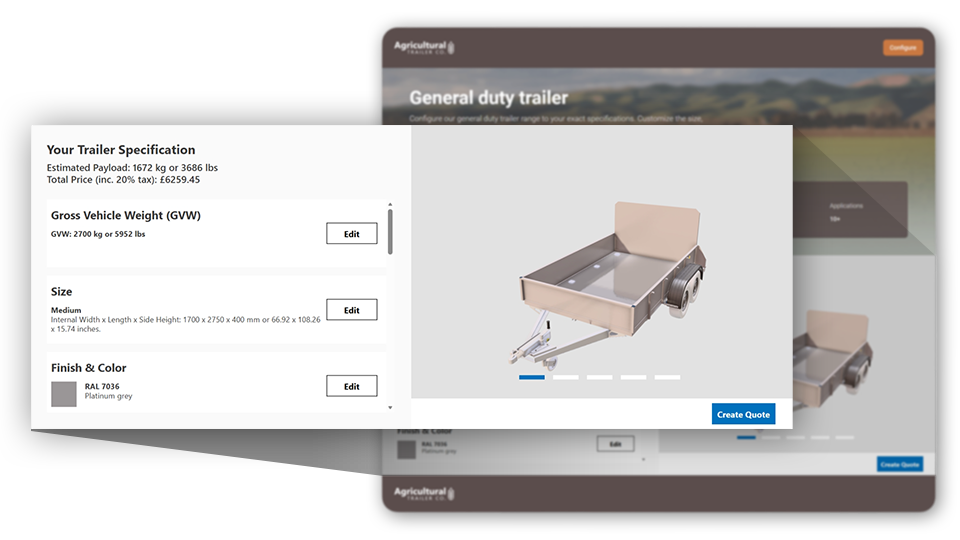The image size is (960, 540).
Task: Edit the Finish & Color option
Action: 351,386
